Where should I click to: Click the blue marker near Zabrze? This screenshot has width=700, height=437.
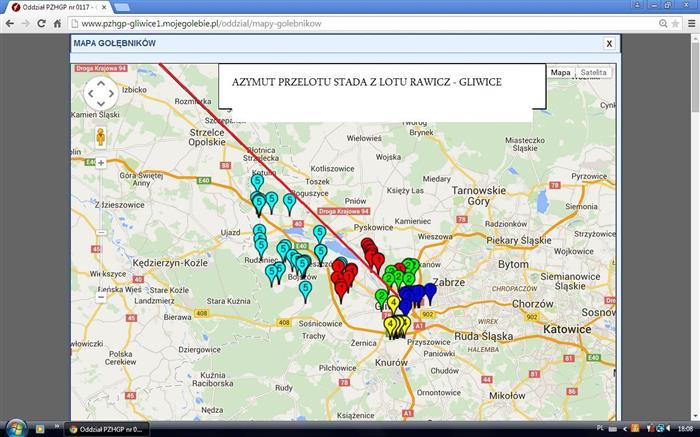coord(430,290)
